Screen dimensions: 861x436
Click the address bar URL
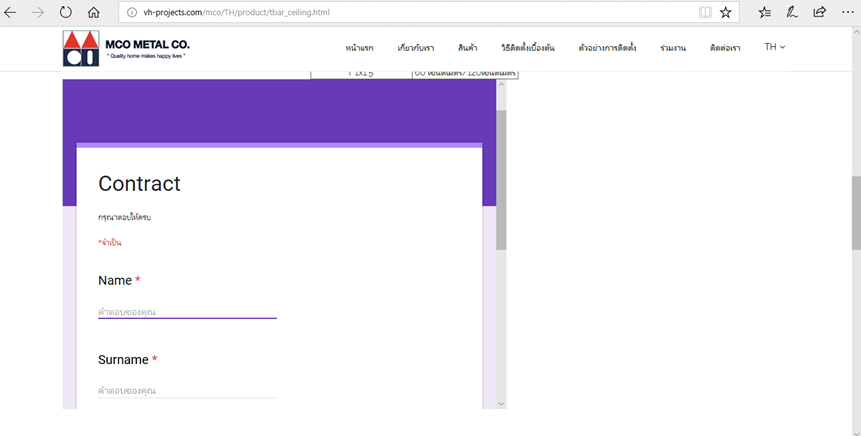pos(236,12)
